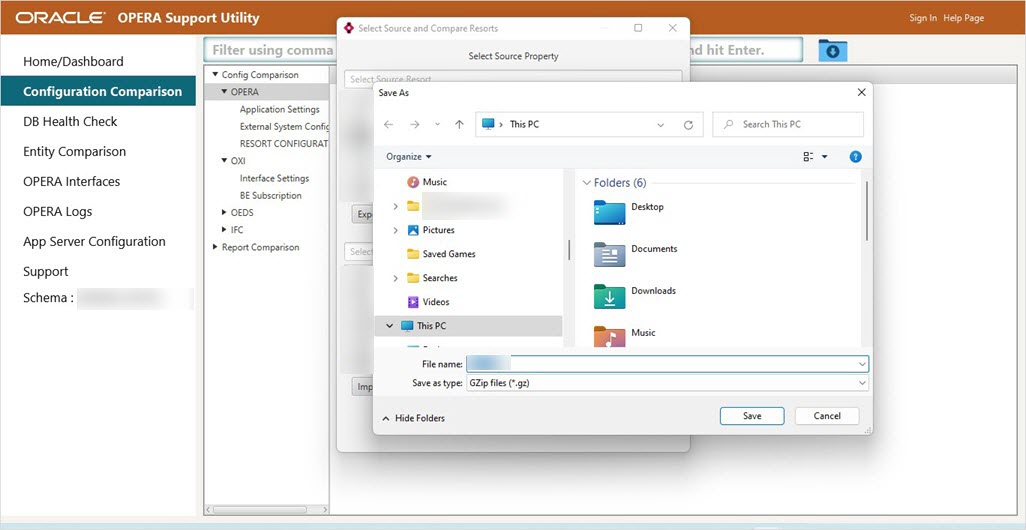1026x530 pixels.
Task: Click right arrow of tree horizontal scrollbar
Action: coord(325,509)
